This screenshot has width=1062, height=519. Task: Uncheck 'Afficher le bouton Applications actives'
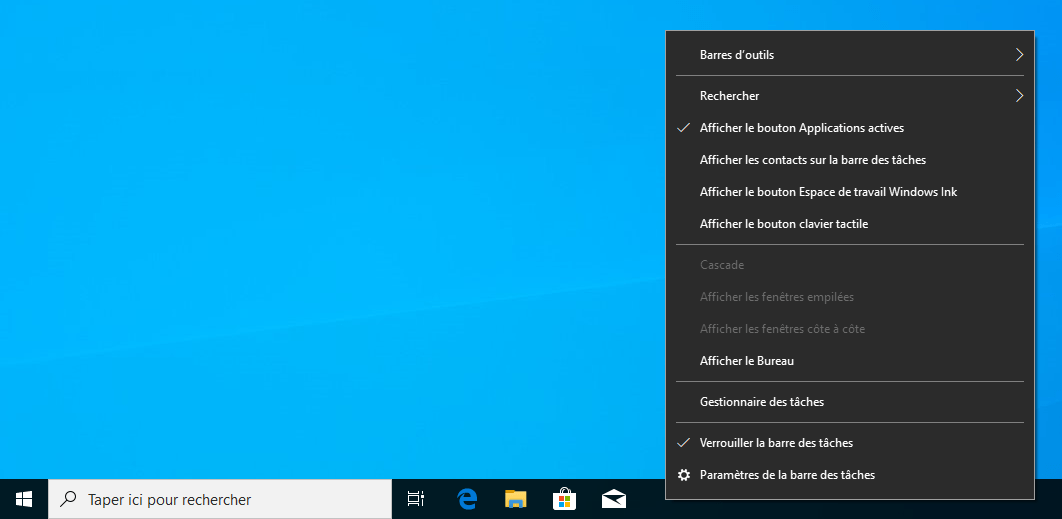[850, 128]
